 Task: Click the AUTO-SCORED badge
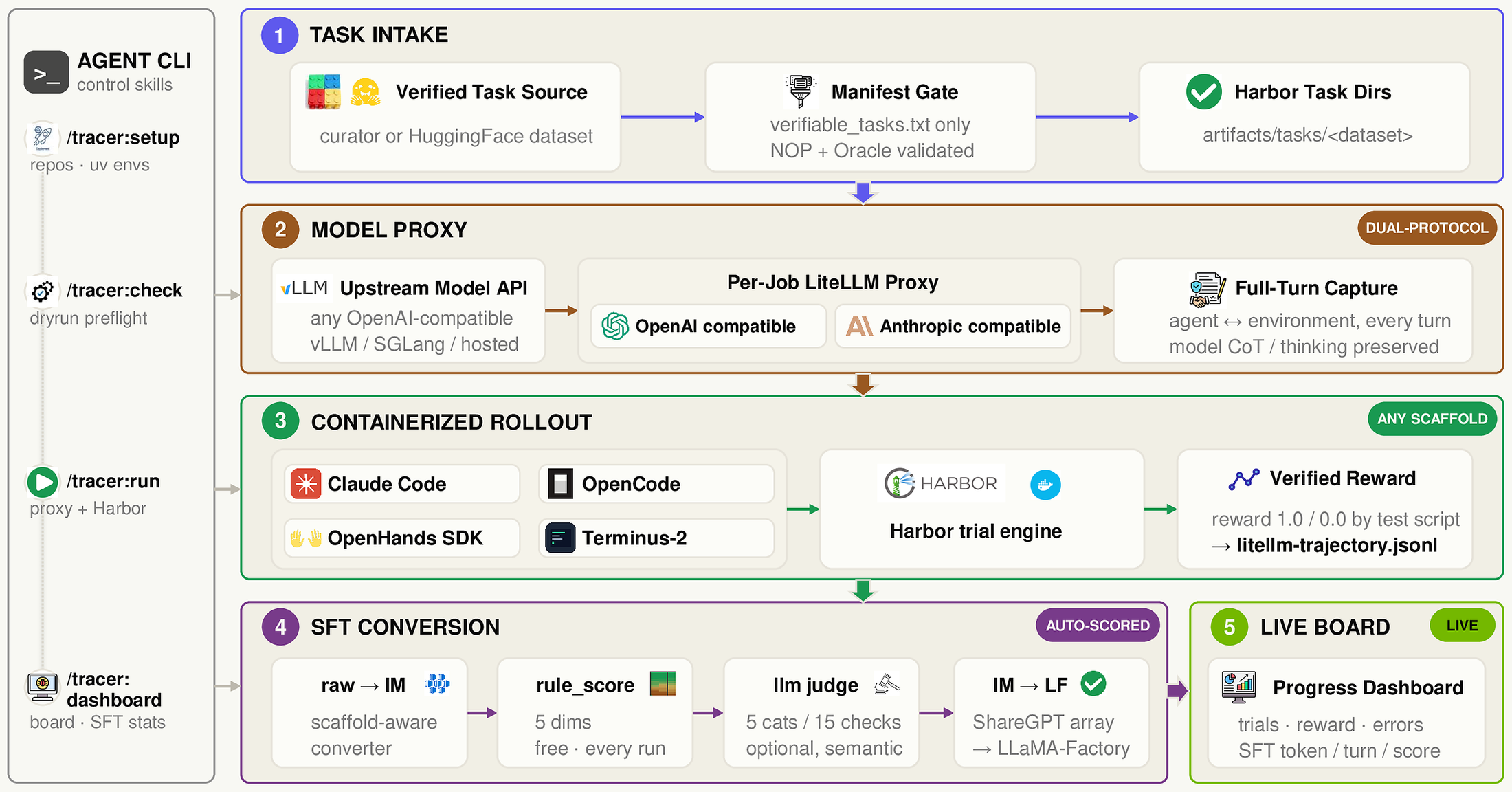tap(1098, 626)
